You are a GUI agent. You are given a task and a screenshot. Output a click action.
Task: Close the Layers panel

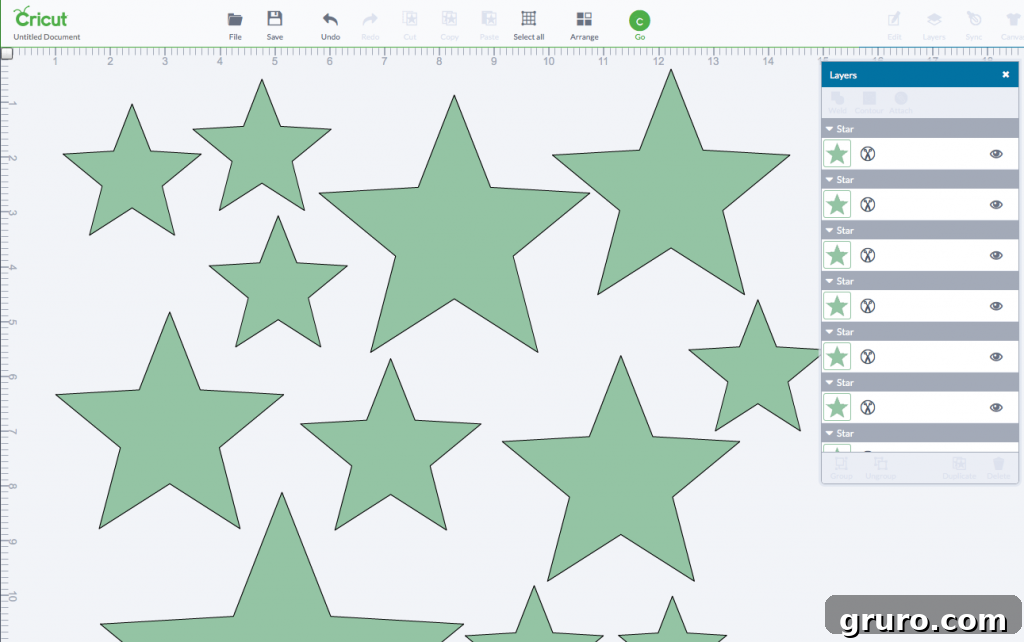1006,74
